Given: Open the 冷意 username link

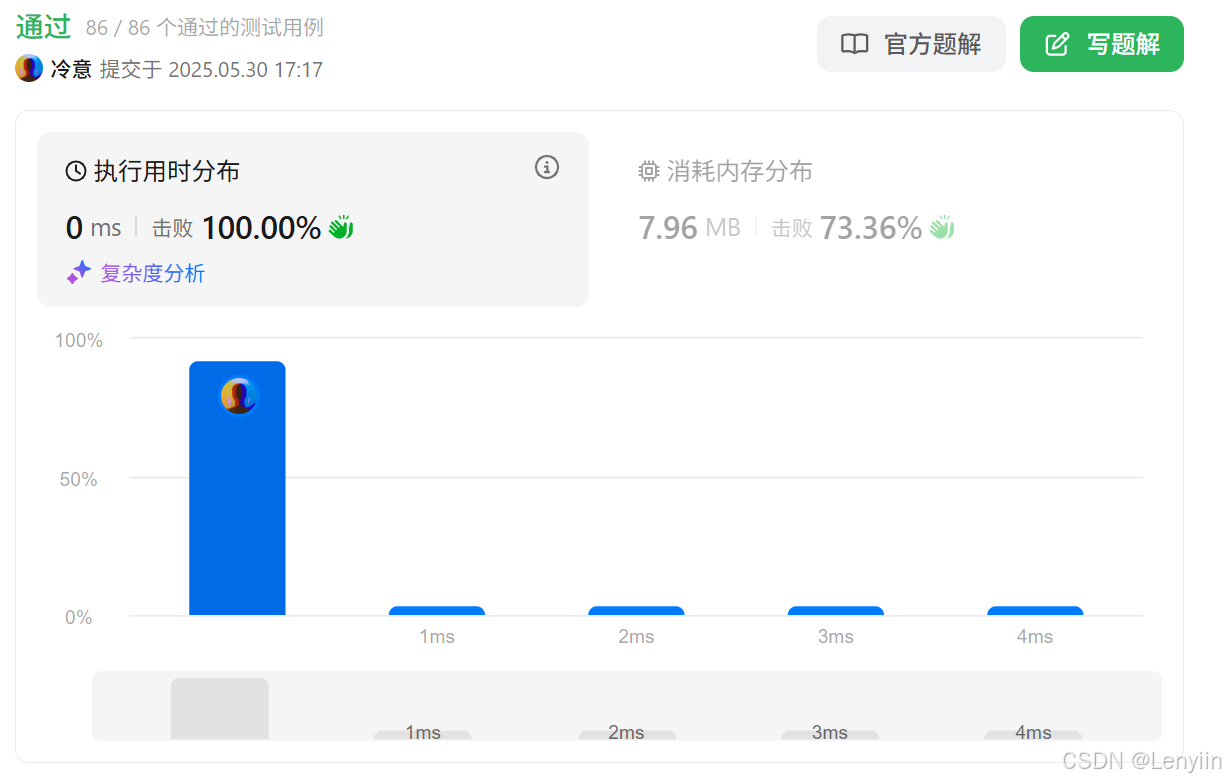Looking at the screenshot, I should click(71, 69).
